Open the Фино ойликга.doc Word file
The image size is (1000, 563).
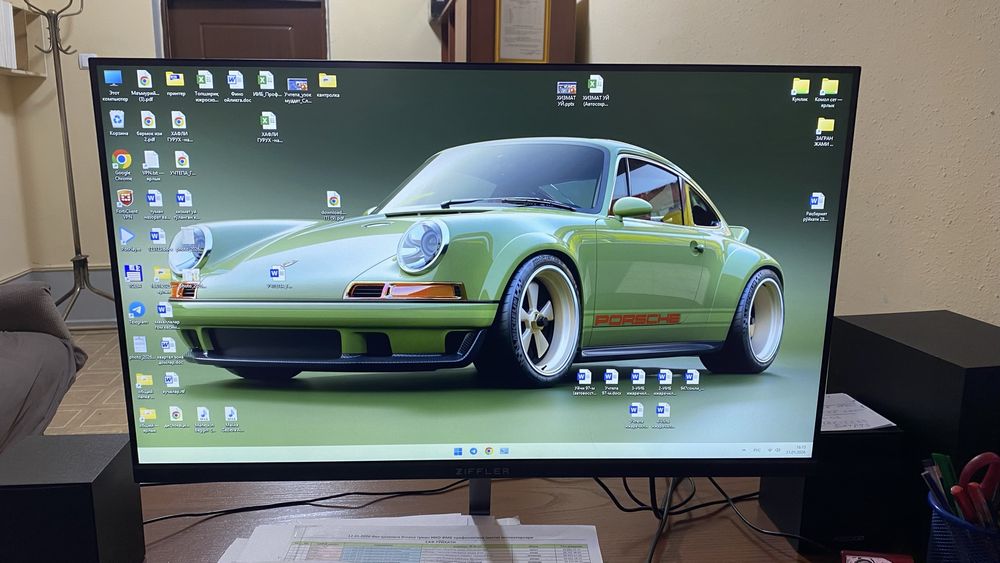[236, 87]
